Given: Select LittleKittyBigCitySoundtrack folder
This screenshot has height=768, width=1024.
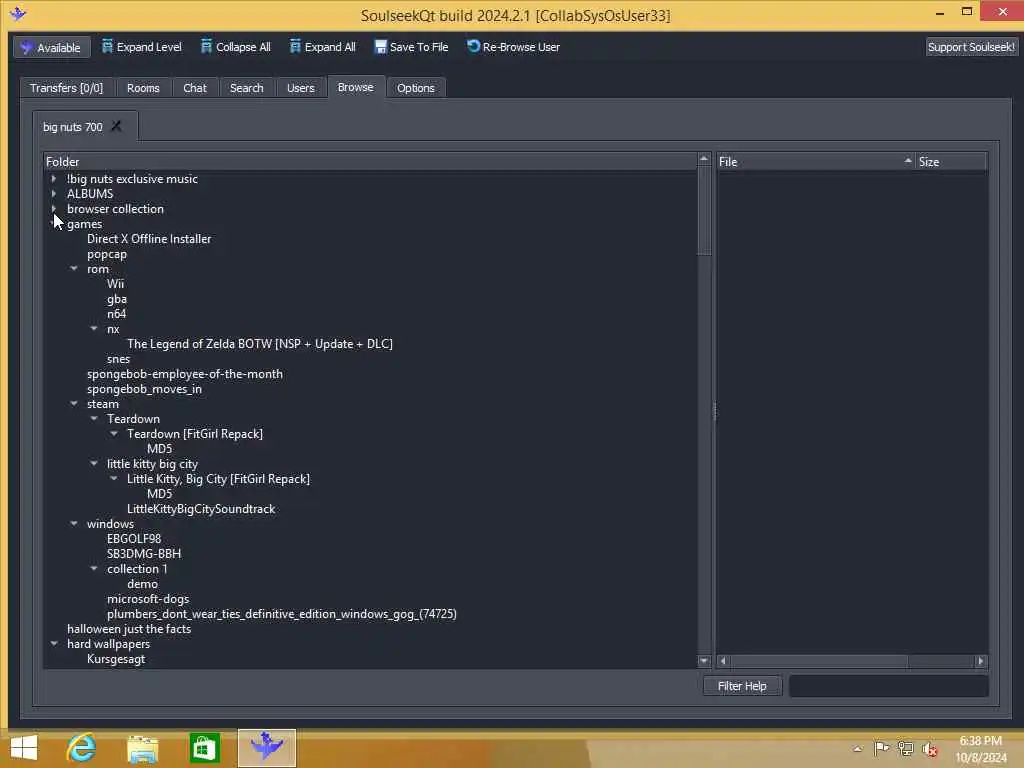Looking at the screenshot, I should coord(201,509).
